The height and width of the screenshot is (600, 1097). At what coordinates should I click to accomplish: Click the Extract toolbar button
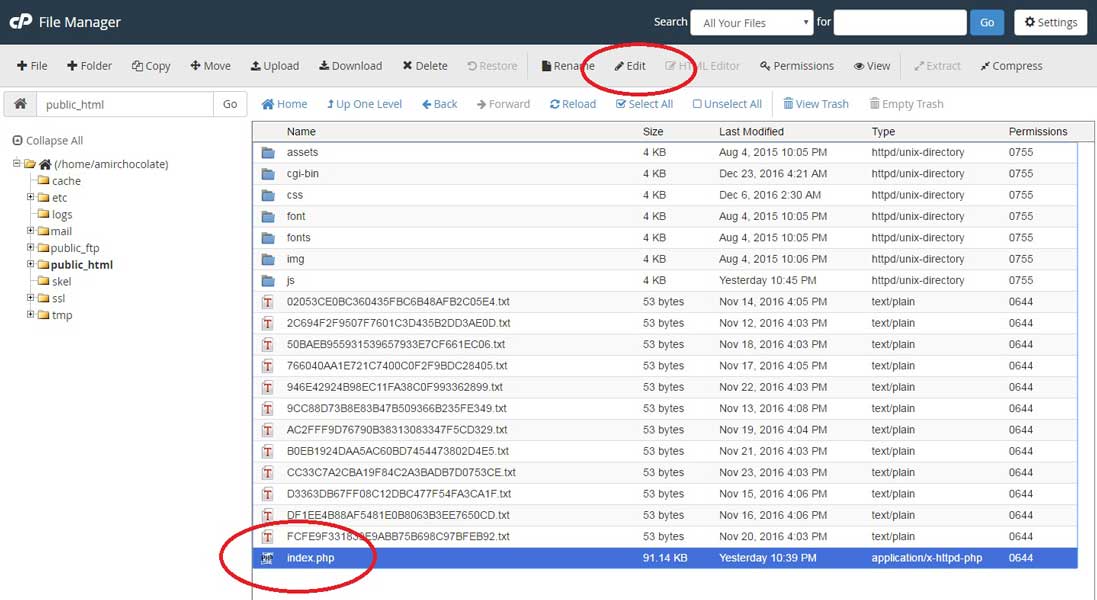coord(937,66)
